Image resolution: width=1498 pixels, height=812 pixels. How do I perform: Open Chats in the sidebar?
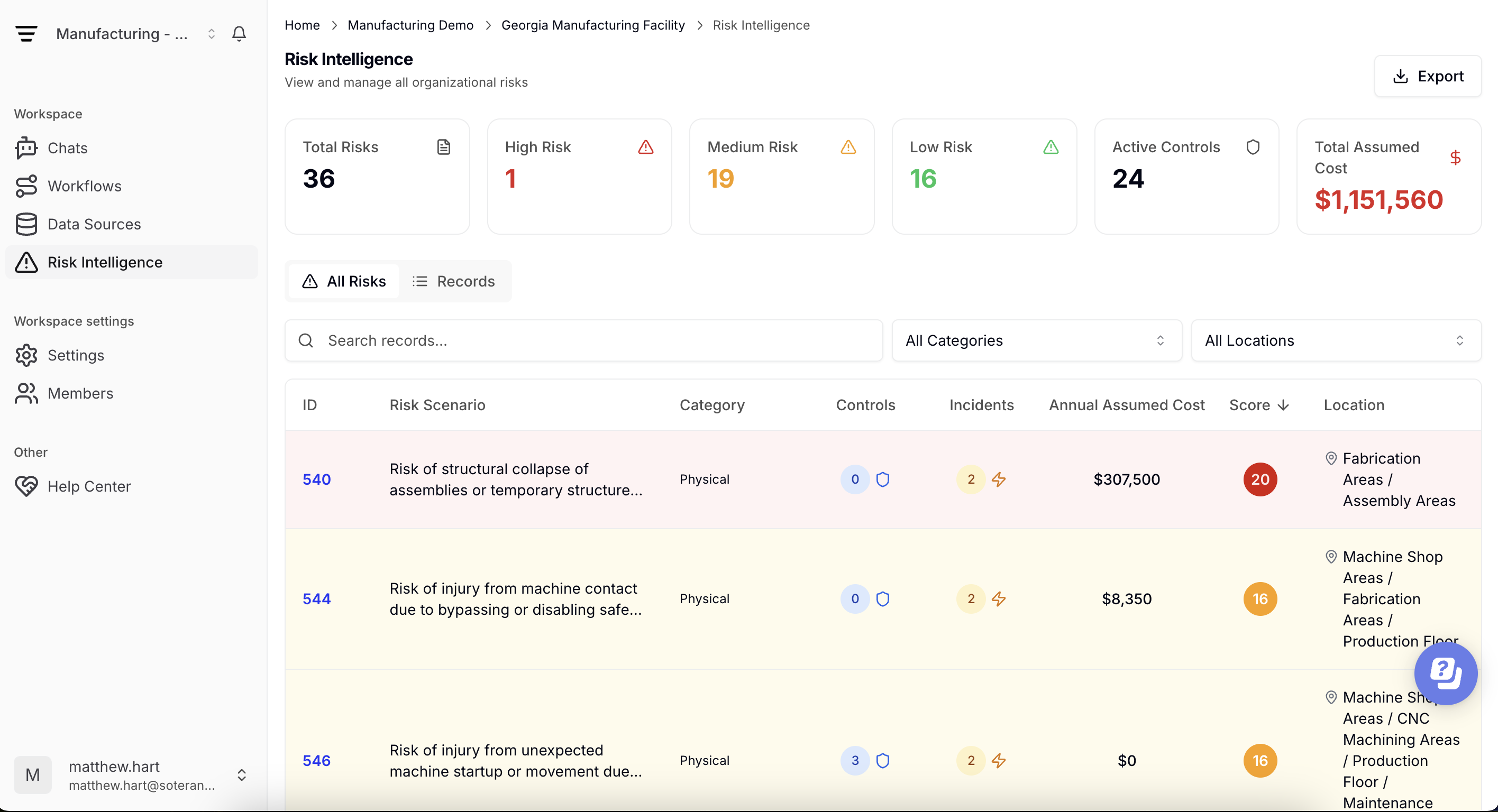(x=131, y=148)
